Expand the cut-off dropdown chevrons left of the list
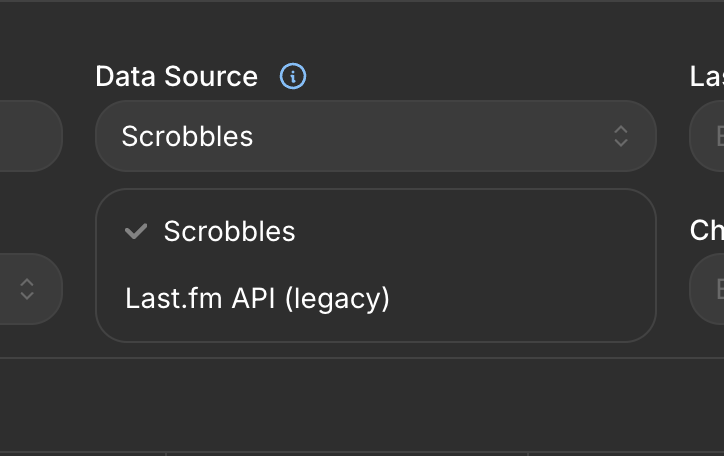This screenshot has width=724, height=456. [27, 289]
